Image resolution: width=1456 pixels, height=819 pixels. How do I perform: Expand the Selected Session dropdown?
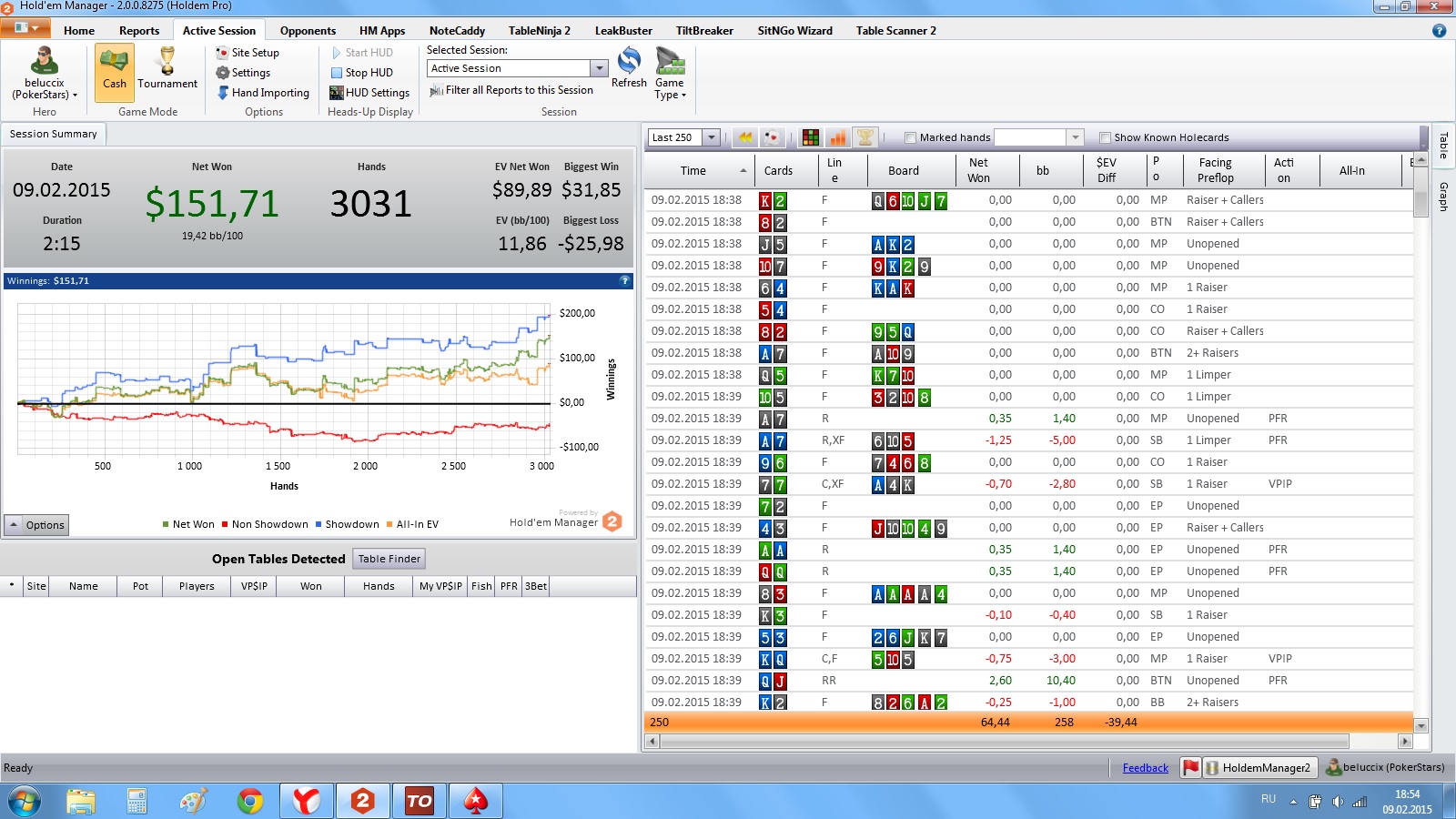599,68
